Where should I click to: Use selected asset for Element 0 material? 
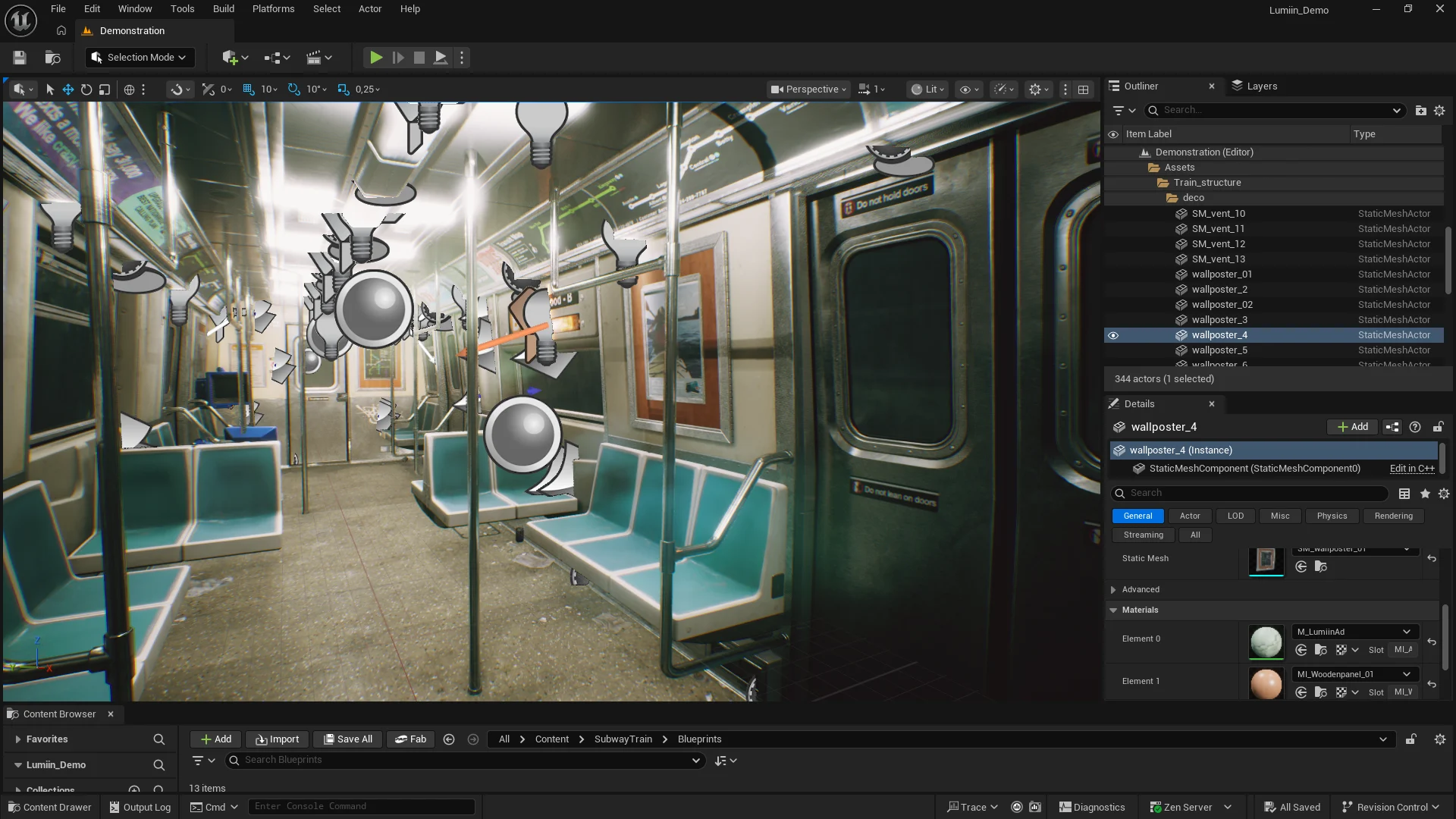(x=1301, y=650)
